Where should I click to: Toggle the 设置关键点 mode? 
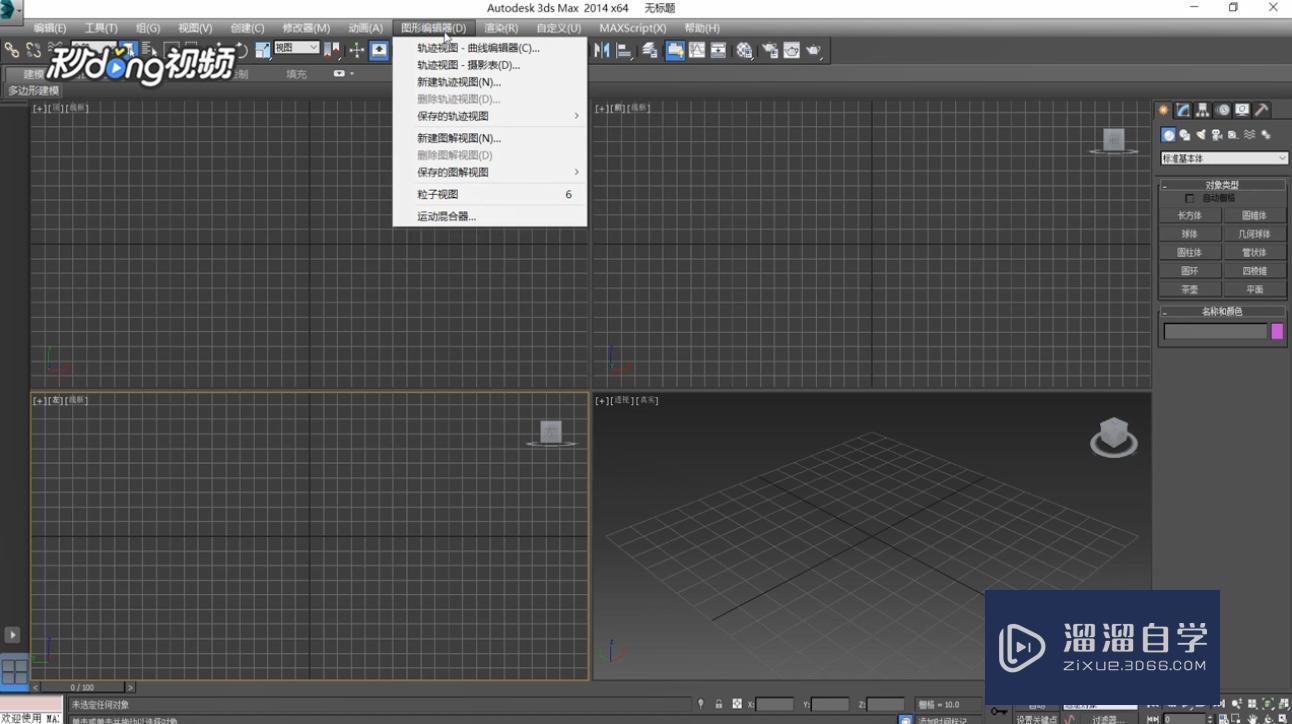pyautogui.click(x=1038, y=718)
